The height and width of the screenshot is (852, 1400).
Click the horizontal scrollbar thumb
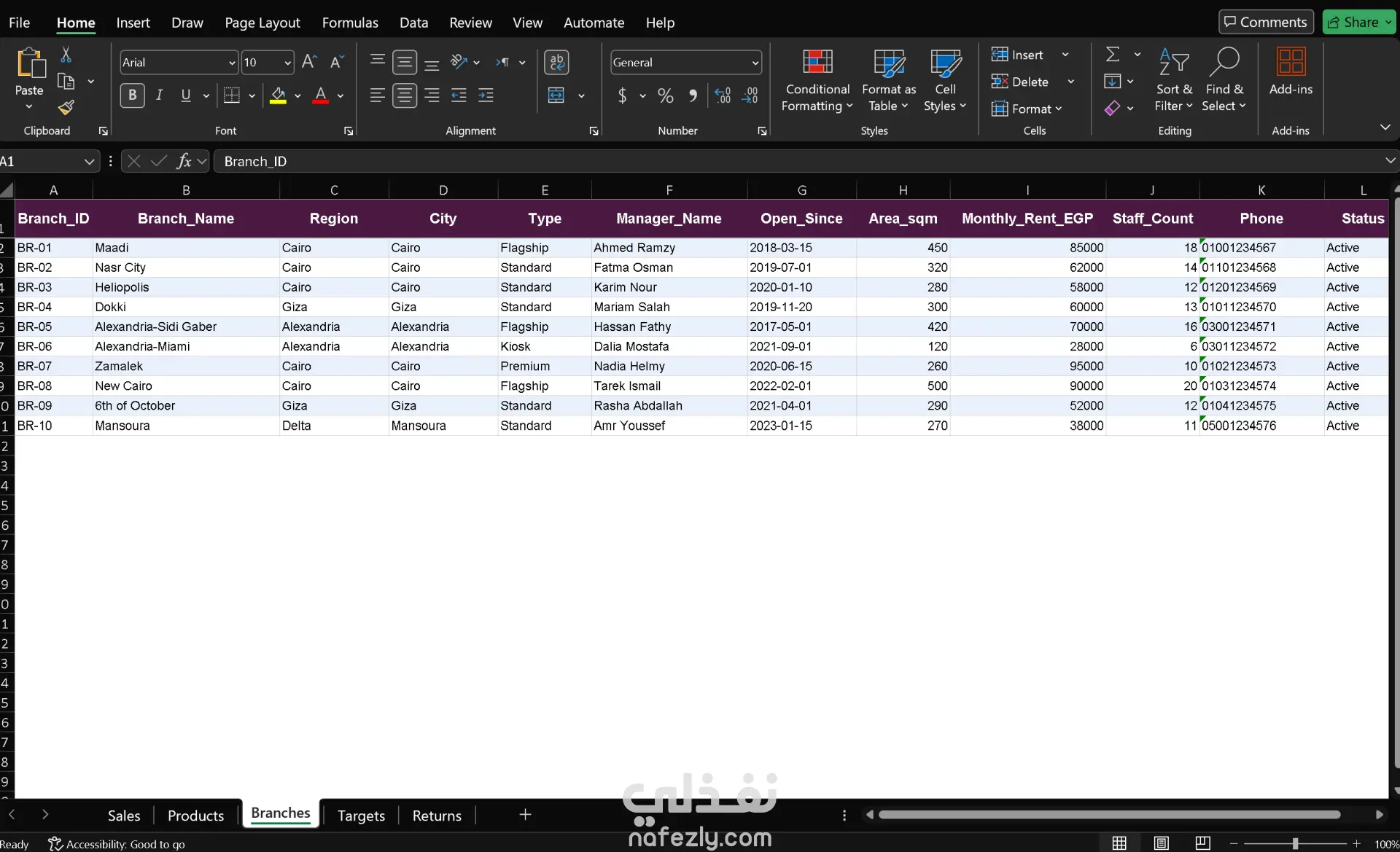[1109, 815]
